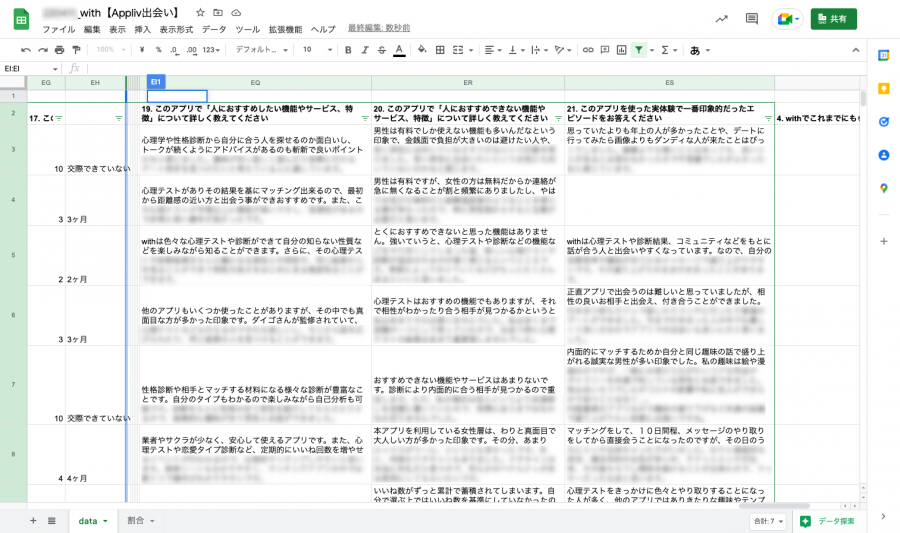Select the paint format tool
The image size is (900, 533).
(76, 50)
